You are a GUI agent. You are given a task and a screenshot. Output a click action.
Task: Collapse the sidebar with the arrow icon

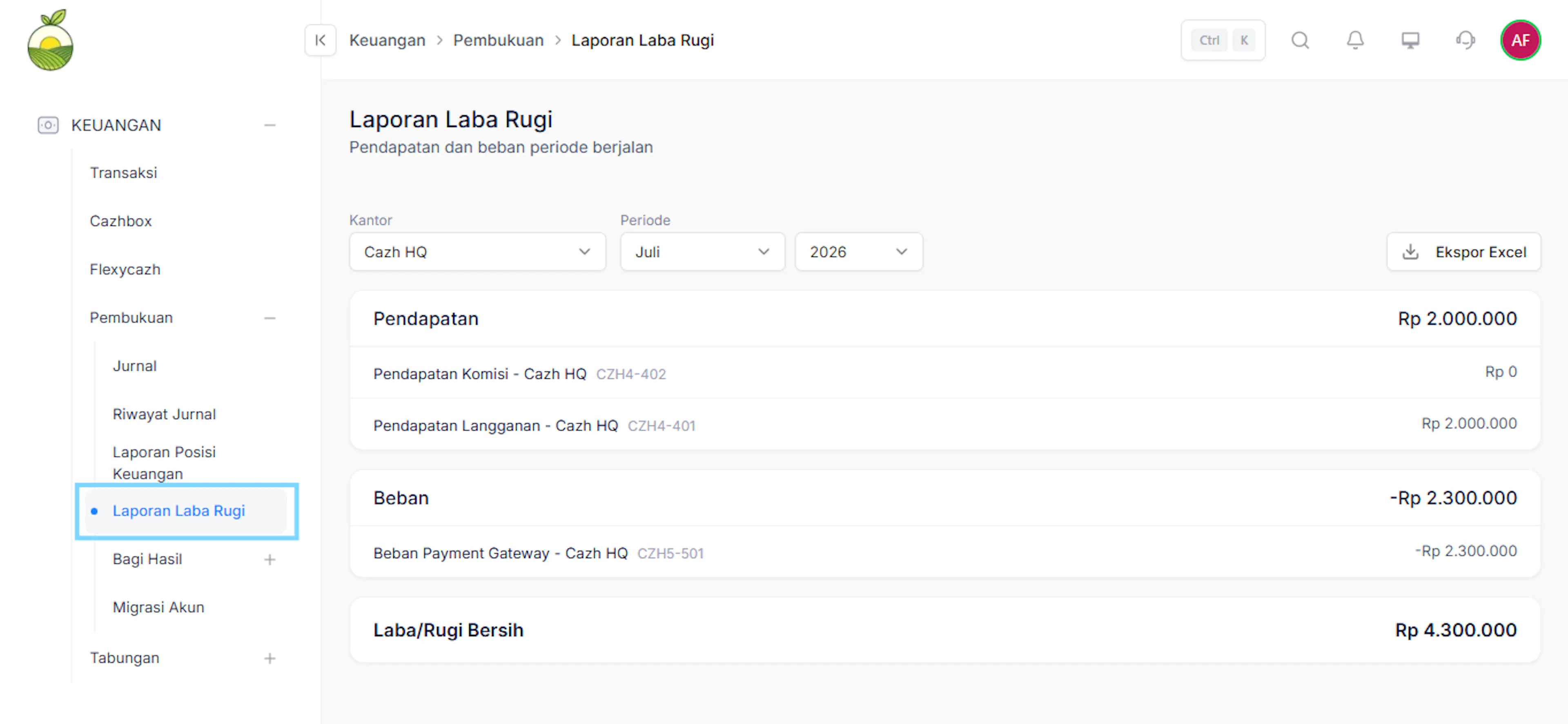(320, 40)
